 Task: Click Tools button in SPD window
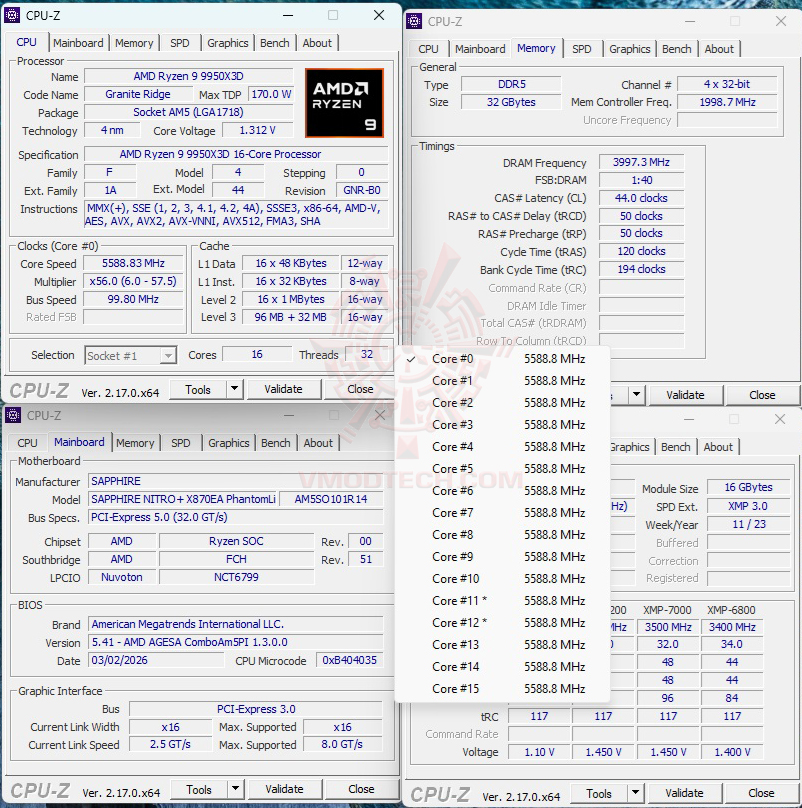tap(599, 793)
